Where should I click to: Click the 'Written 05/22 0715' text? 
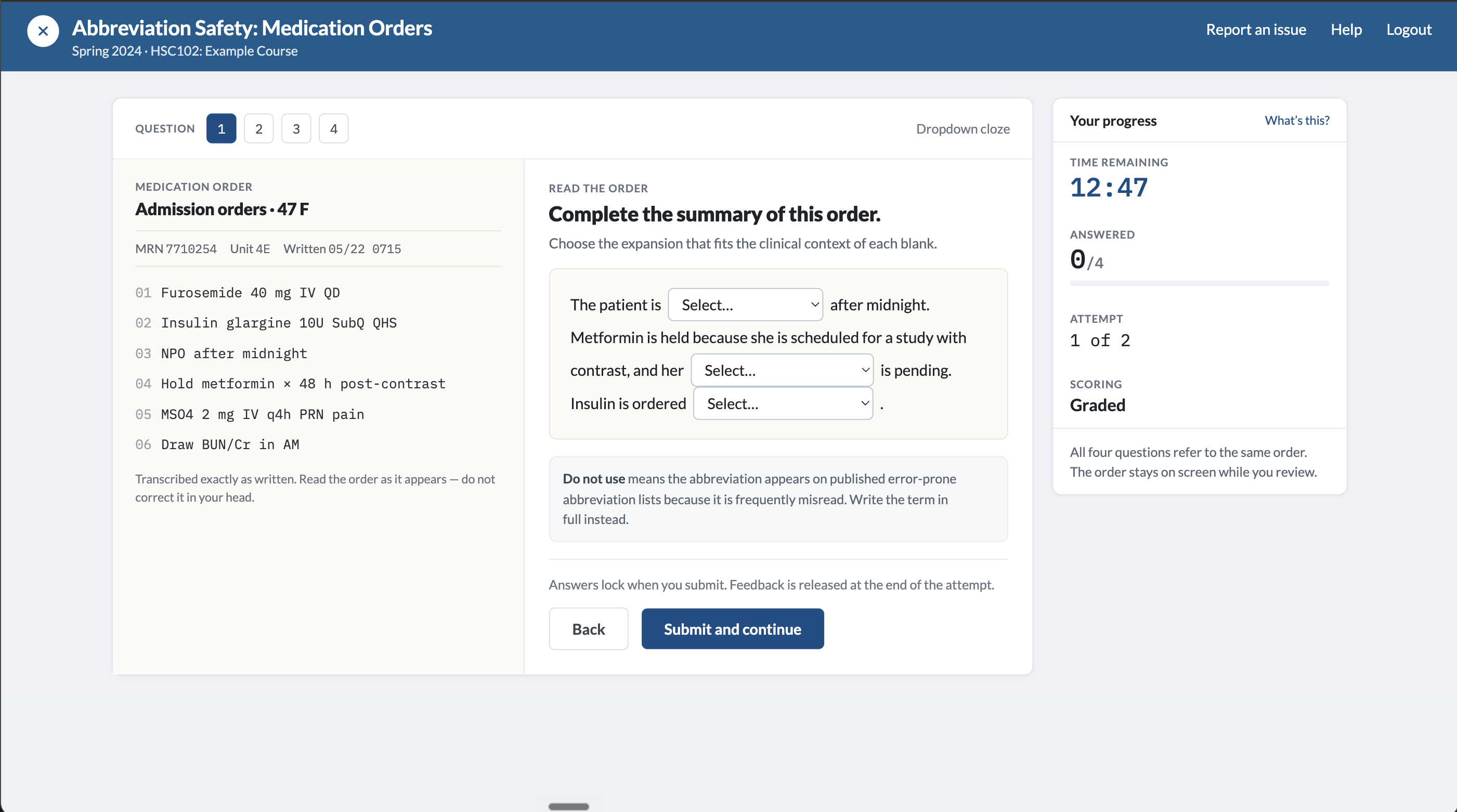pyautogui.click(x=342, y=249)
